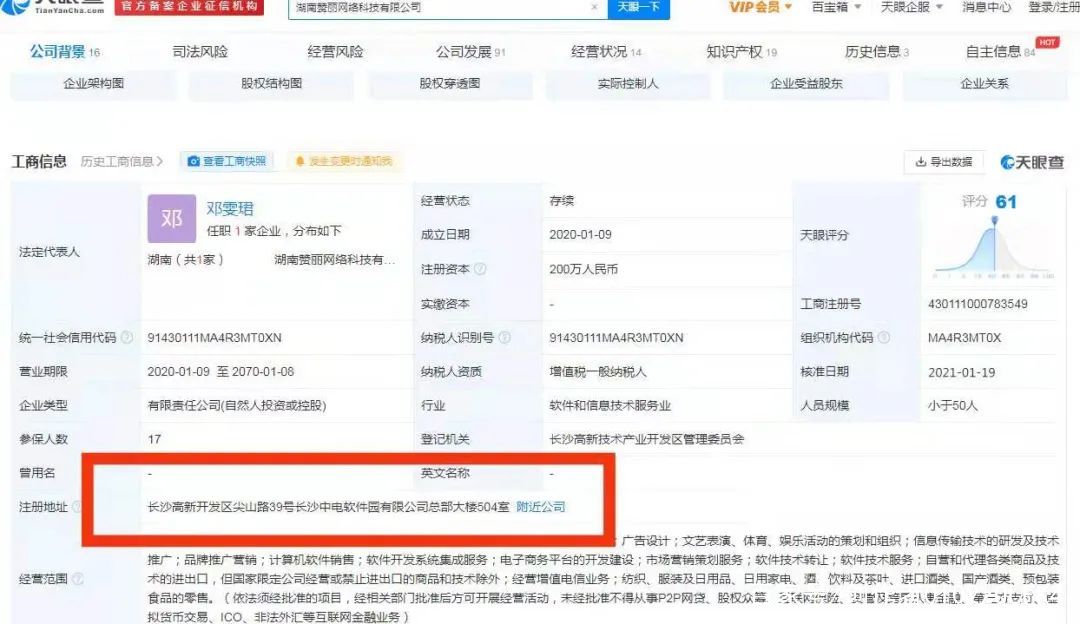Switch to the 经营风险 tab
1080x624 pixels.
(335, 52)
